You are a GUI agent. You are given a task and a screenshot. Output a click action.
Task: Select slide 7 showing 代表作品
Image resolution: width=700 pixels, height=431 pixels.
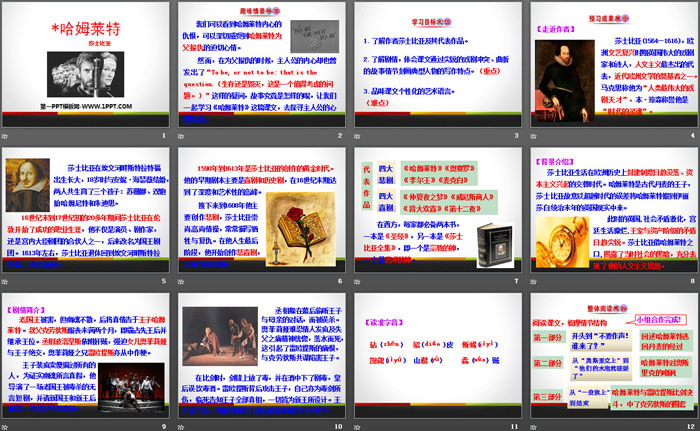[438, 210]
